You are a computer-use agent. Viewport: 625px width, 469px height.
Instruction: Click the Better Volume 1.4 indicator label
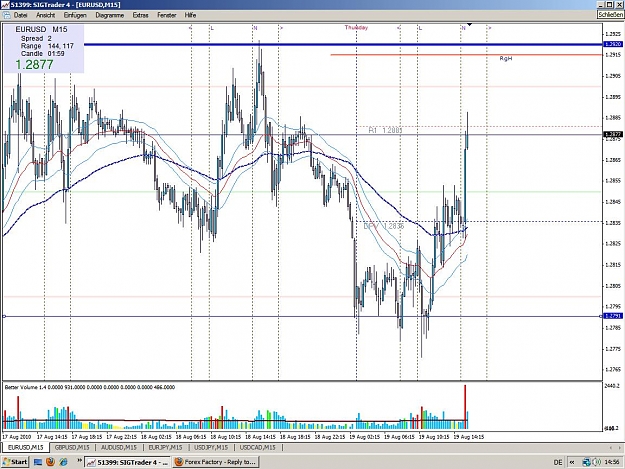click(x=90, y=387)
